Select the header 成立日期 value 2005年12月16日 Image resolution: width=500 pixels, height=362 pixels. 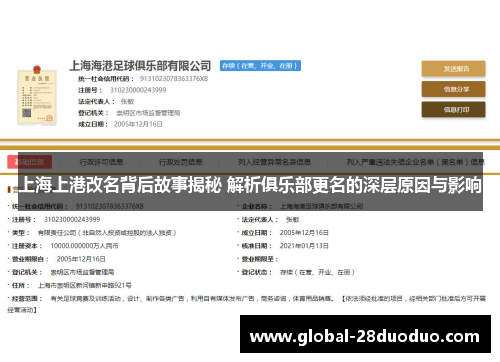click(138, 124)
